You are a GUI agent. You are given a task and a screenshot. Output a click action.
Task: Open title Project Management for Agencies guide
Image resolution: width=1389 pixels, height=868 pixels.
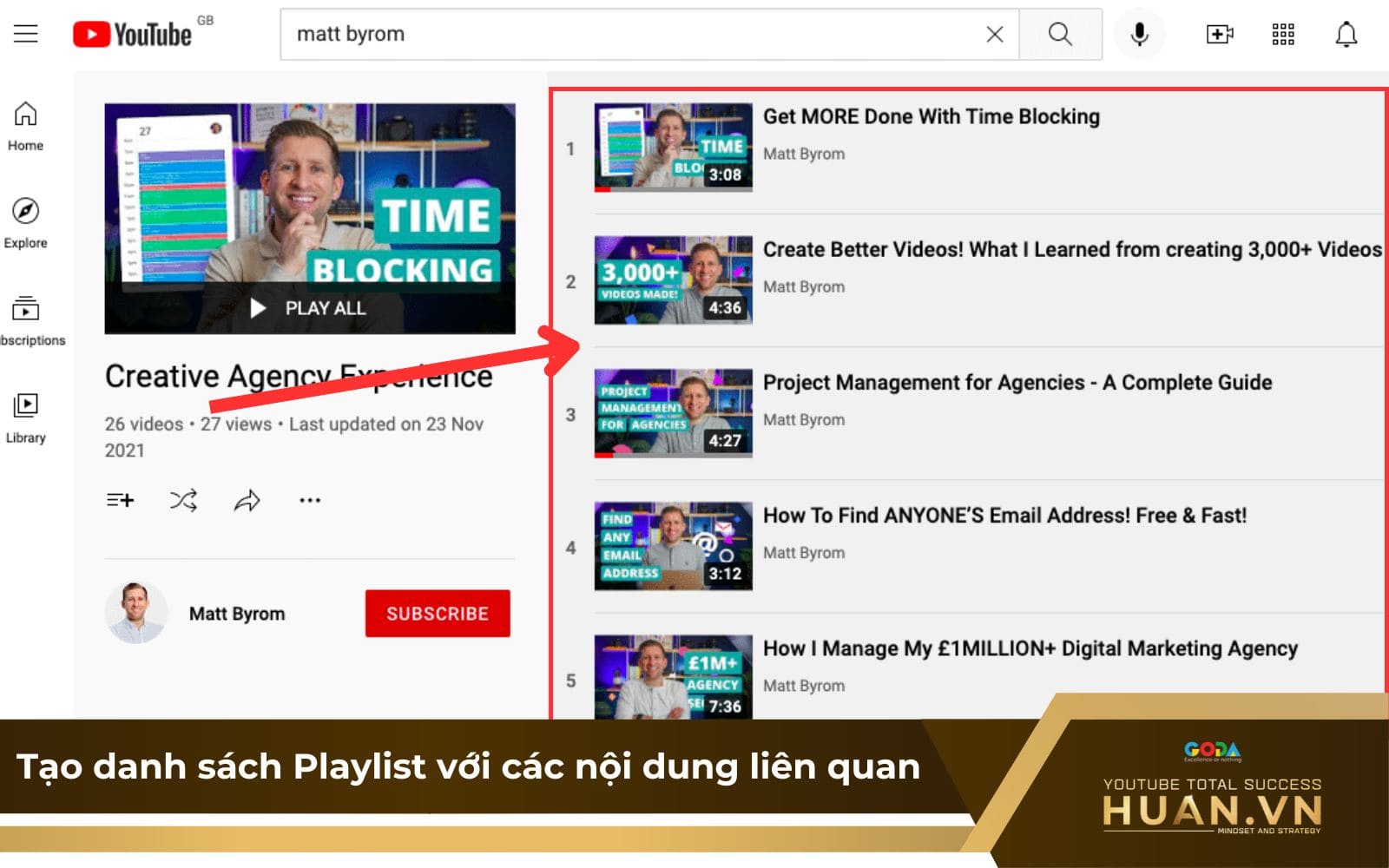pos(1017,382)
